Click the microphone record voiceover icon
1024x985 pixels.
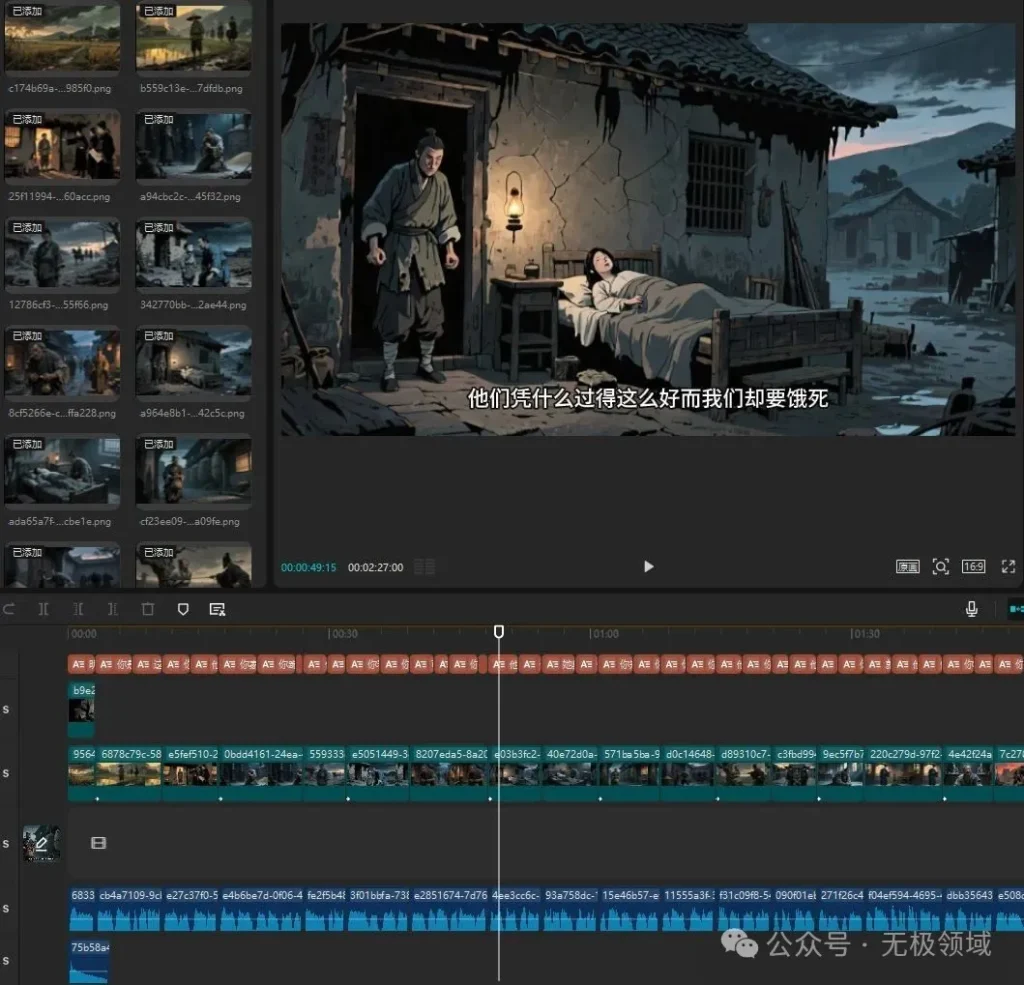[x=971, y=609]
